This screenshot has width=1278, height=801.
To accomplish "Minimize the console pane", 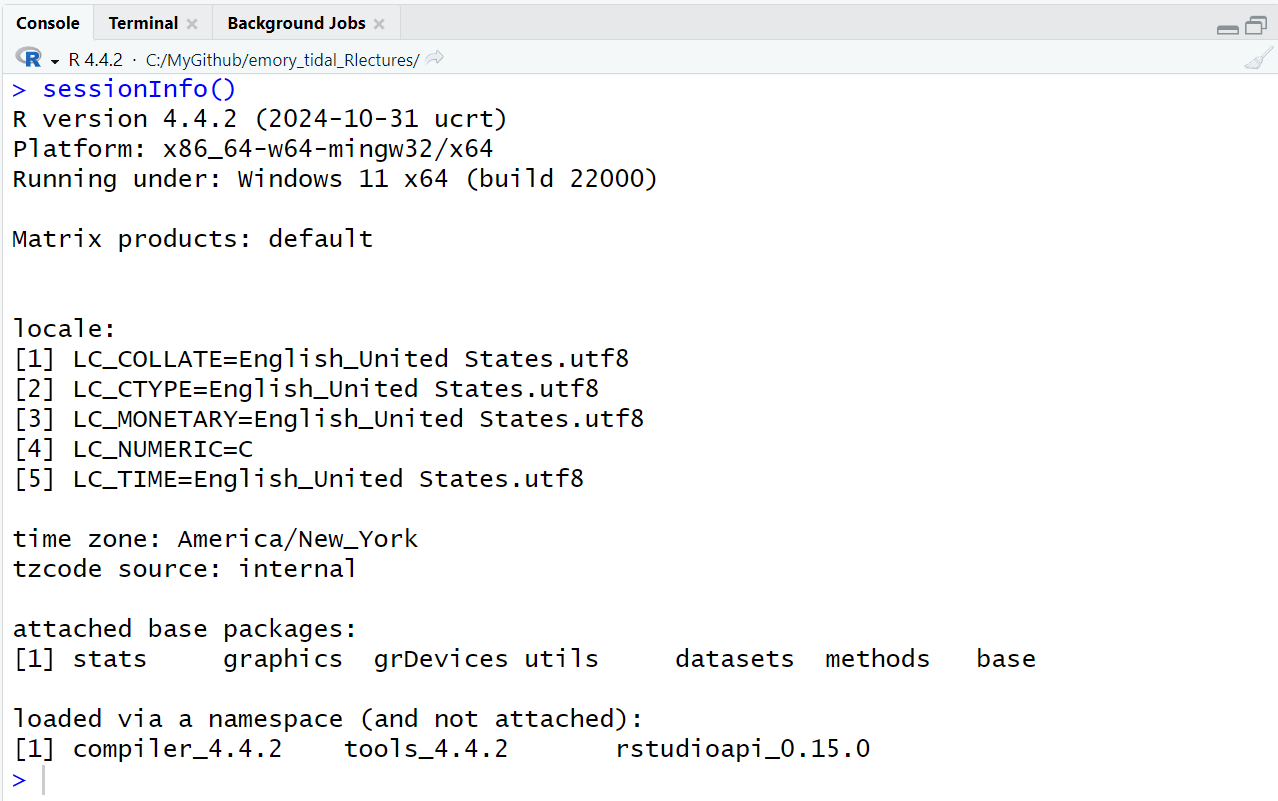I will click(1227, 28).
